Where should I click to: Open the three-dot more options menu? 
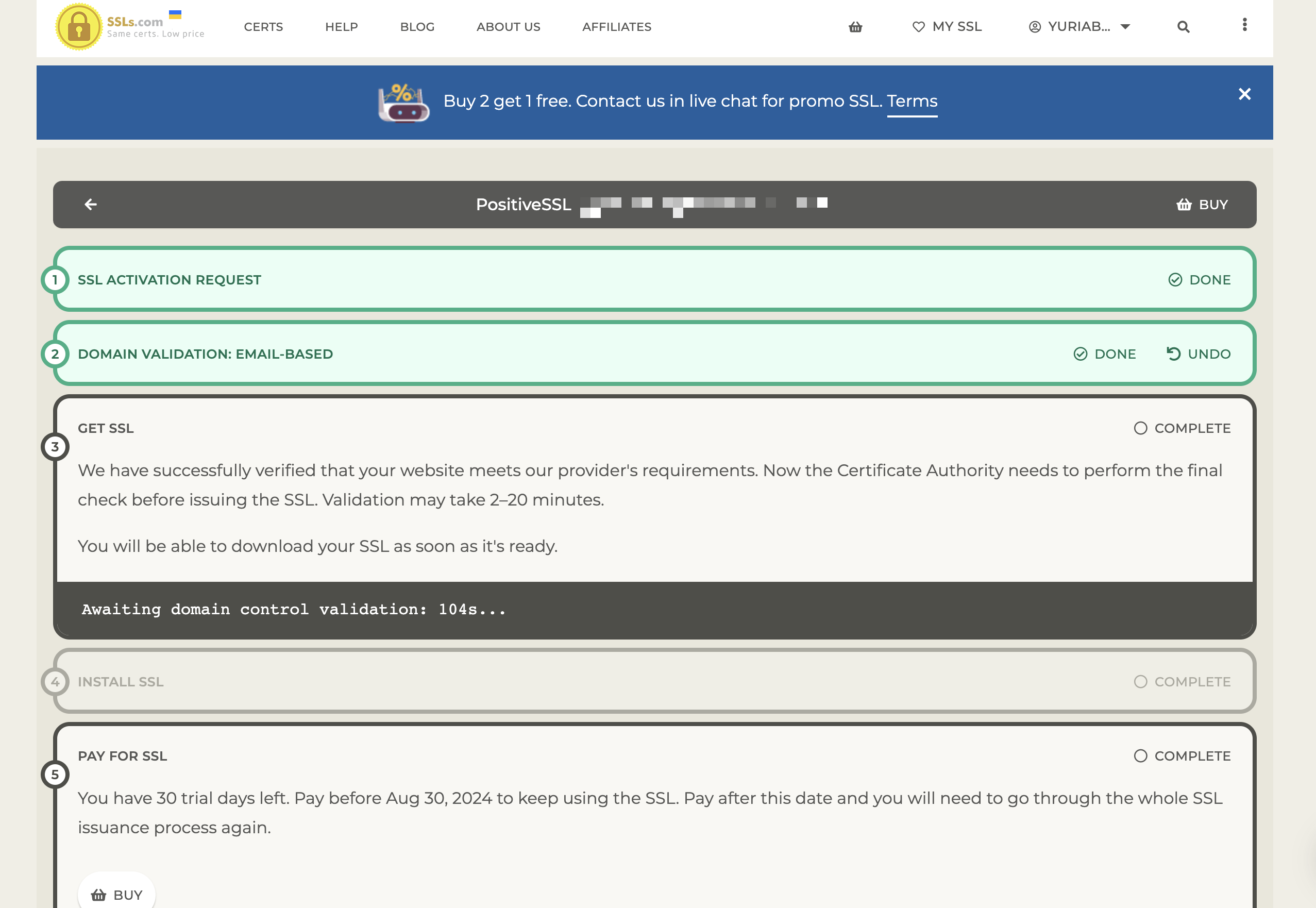[1244, 24]
